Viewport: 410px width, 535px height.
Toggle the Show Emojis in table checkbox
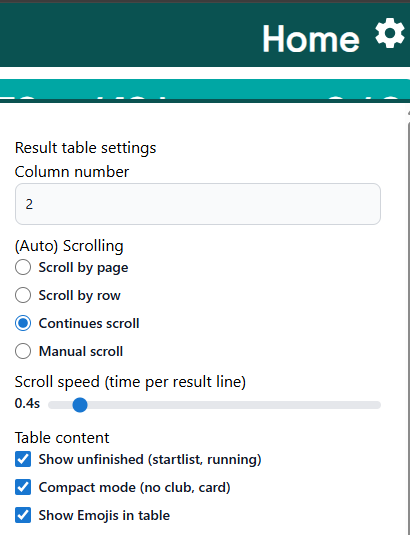23,515
